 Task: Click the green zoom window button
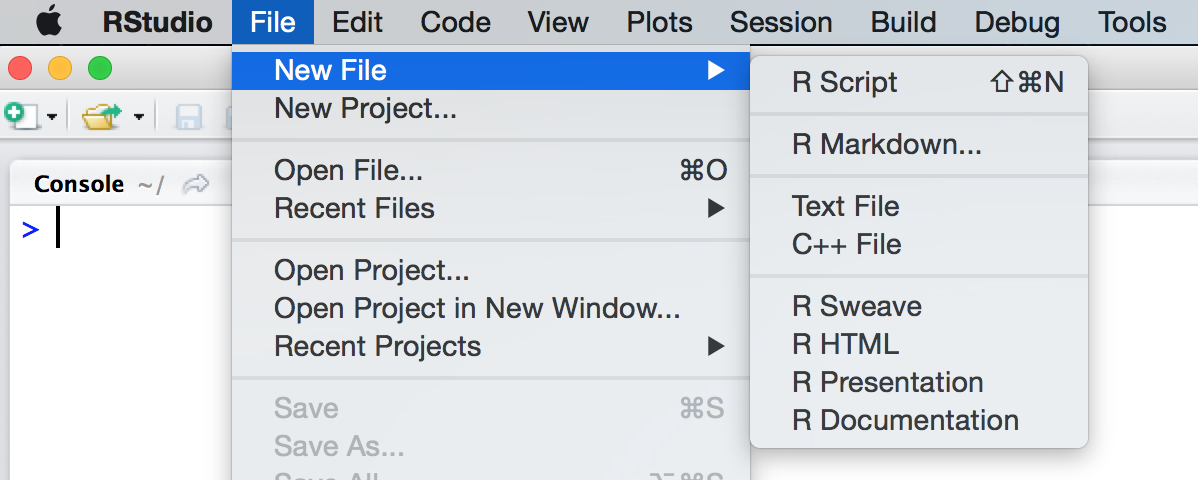click(x=100, y=69)
